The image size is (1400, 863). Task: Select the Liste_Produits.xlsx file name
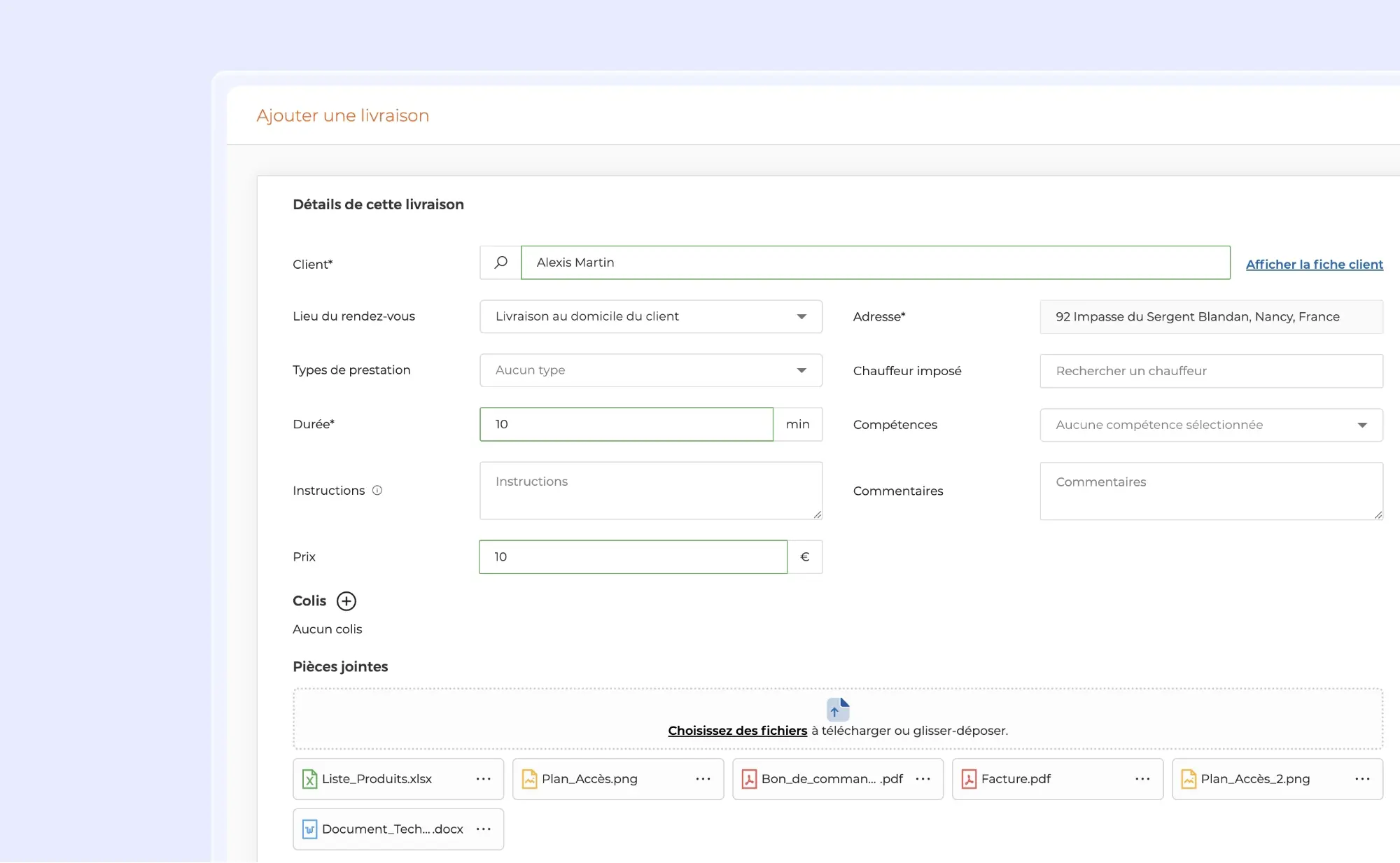click(x=377, y=778)
